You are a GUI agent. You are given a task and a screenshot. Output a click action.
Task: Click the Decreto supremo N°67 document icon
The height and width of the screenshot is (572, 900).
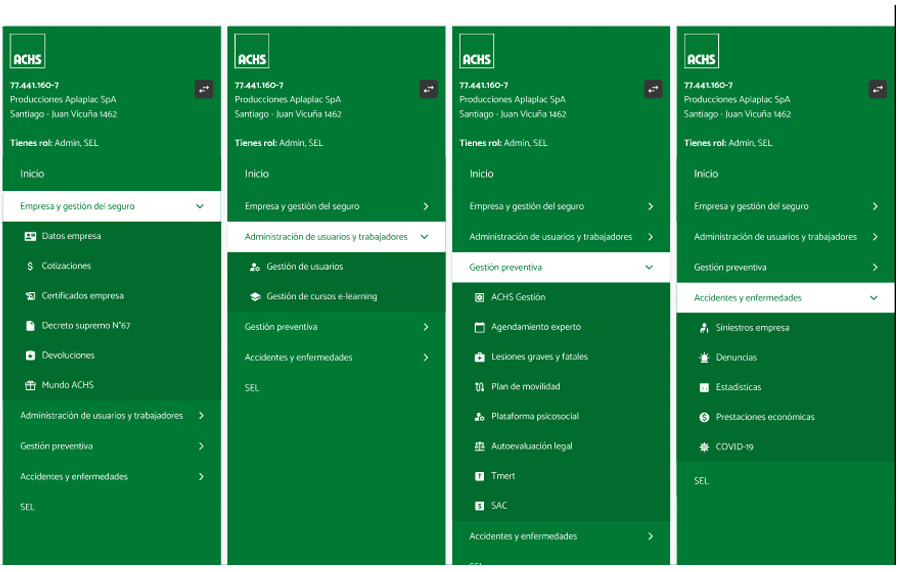click(x=30, y=326)
